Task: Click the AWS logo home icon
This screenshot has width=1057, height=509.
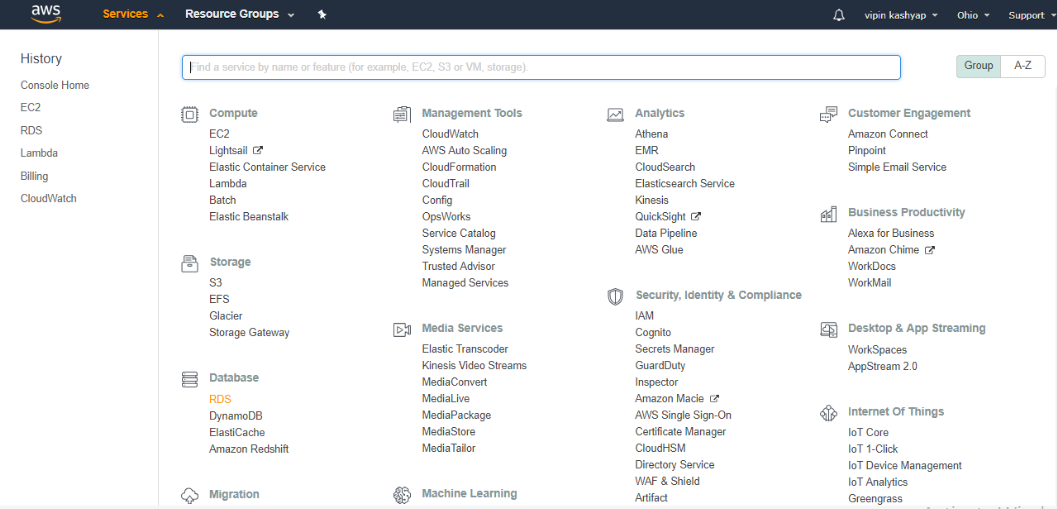Action: click(x=47, y=13)
